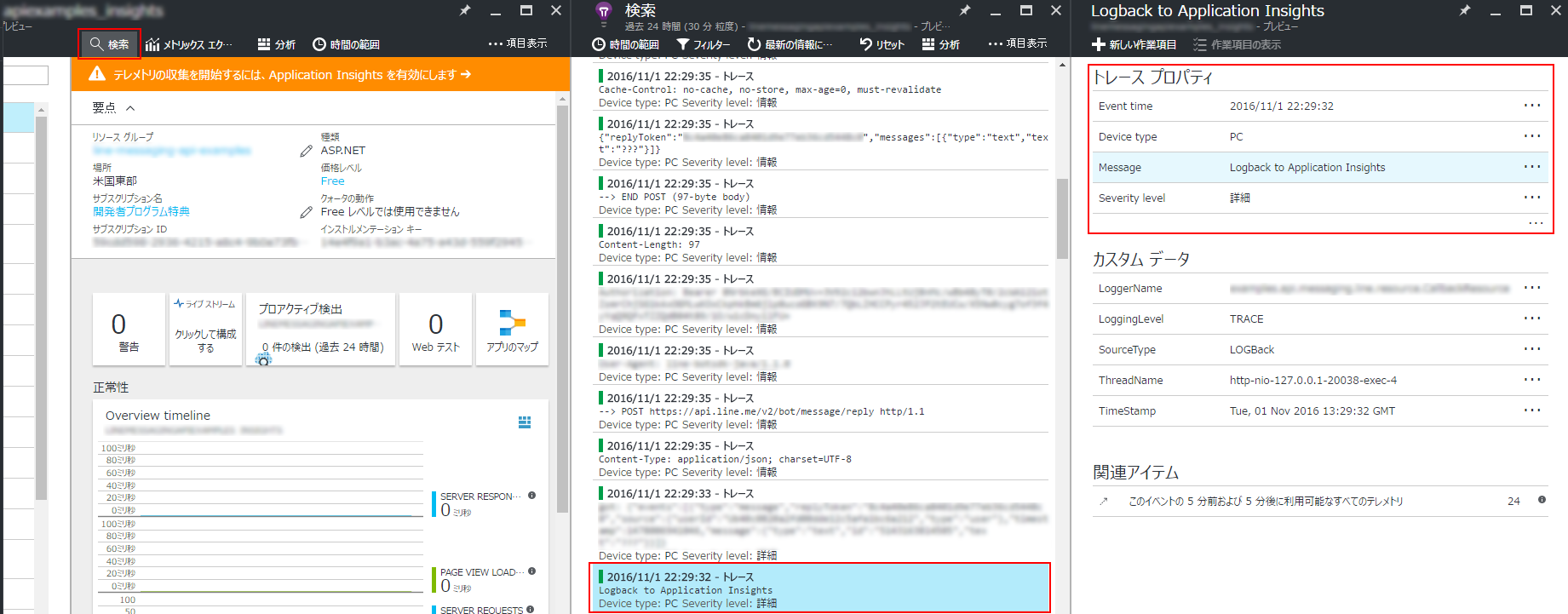Select the Content-Type application/json trace entry
The image size is (1568, 614).
(x=822, y=458)
